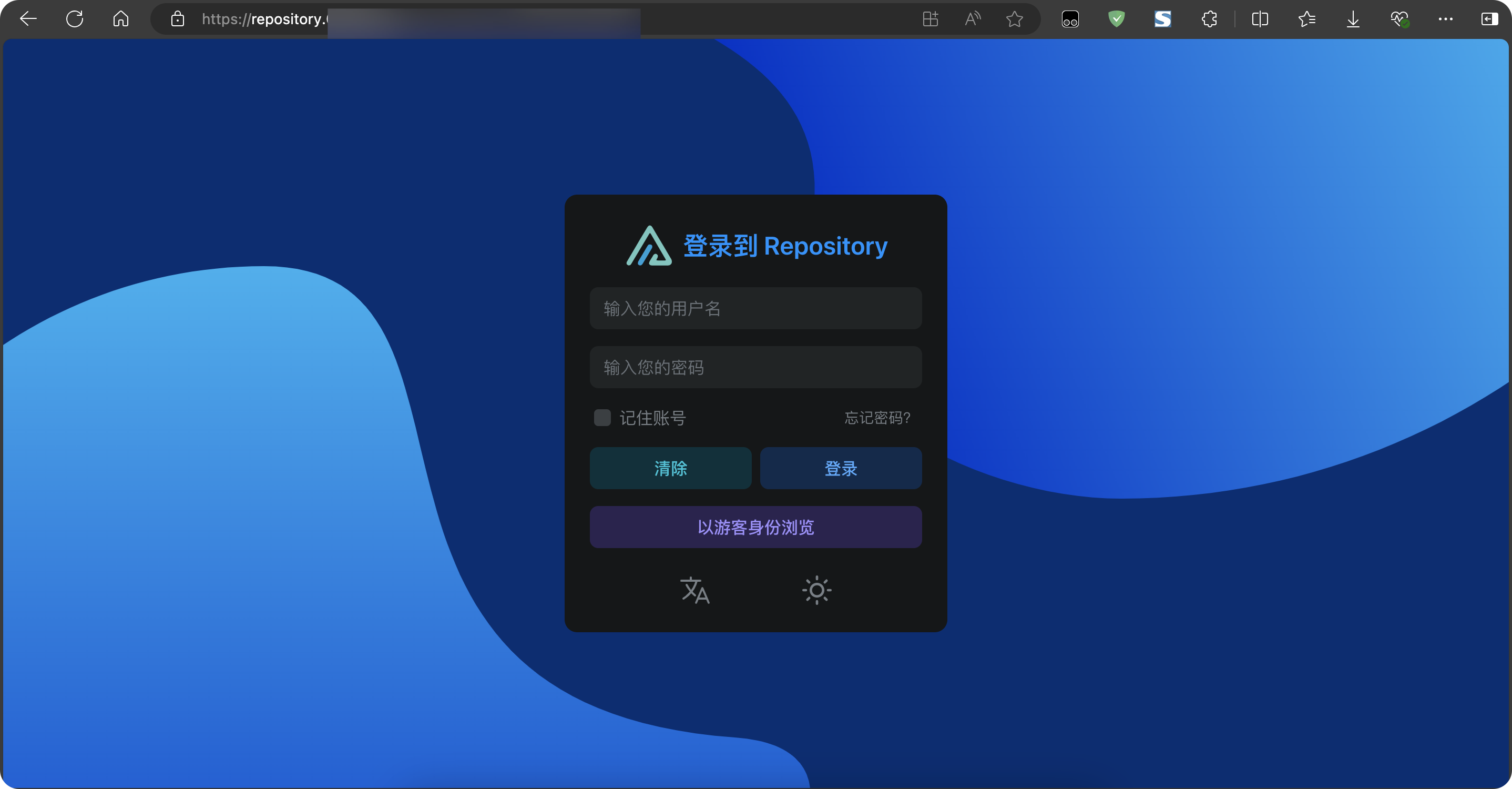The width and height of the screenshot is (1512, 789).
Task: Click the Repository triangle logo
Action: click(x=649, y=246)
